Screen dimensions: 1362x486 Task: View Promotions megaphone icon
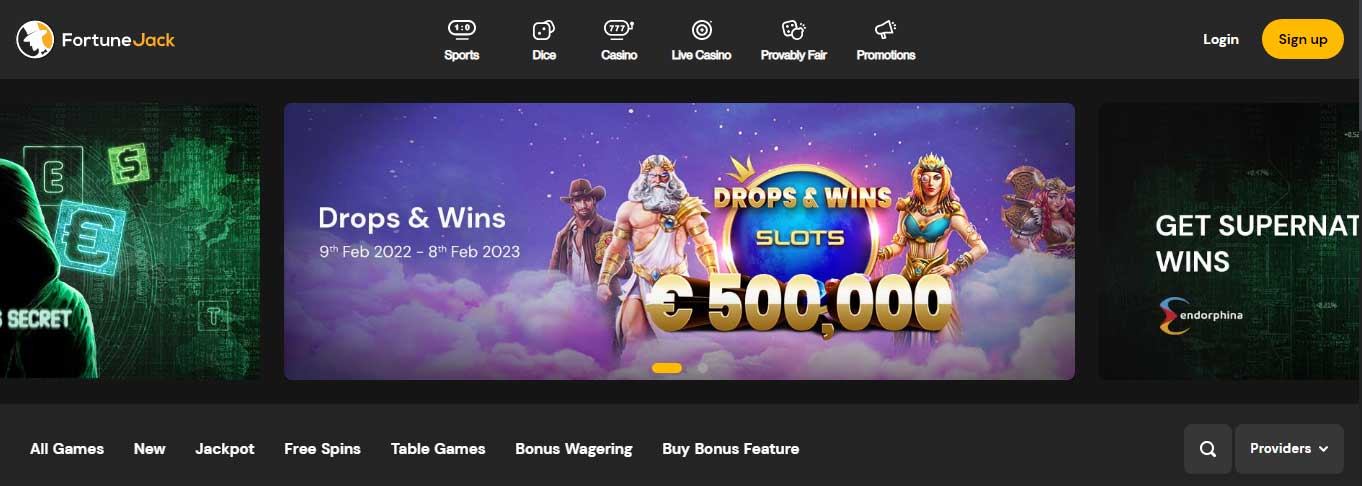pyautogui.click(x=885, y=29)
